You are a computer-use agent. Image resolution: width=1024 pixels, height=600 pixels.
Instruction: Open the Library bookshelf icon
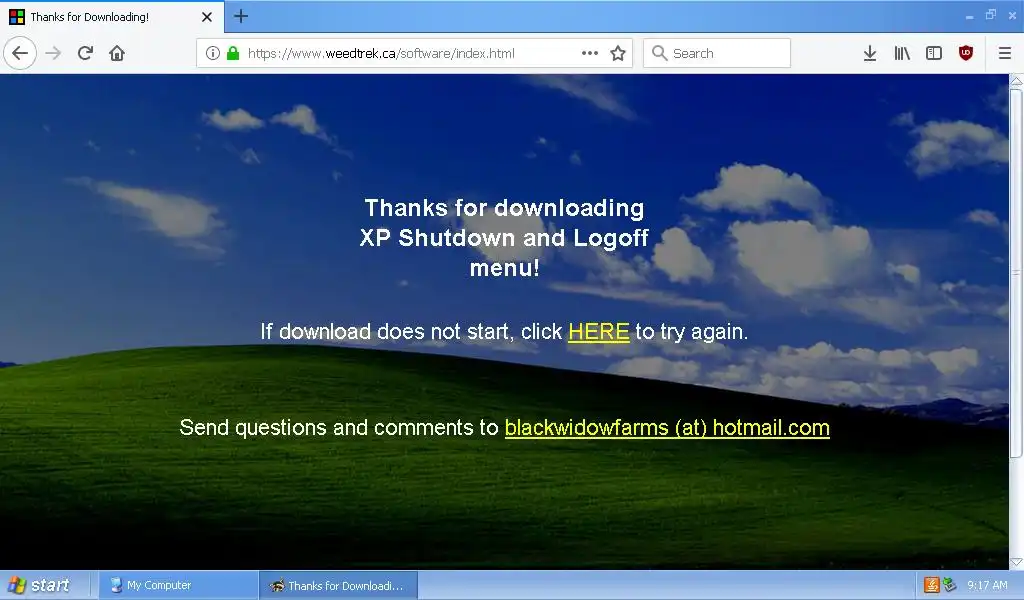[x=902, y=54]
